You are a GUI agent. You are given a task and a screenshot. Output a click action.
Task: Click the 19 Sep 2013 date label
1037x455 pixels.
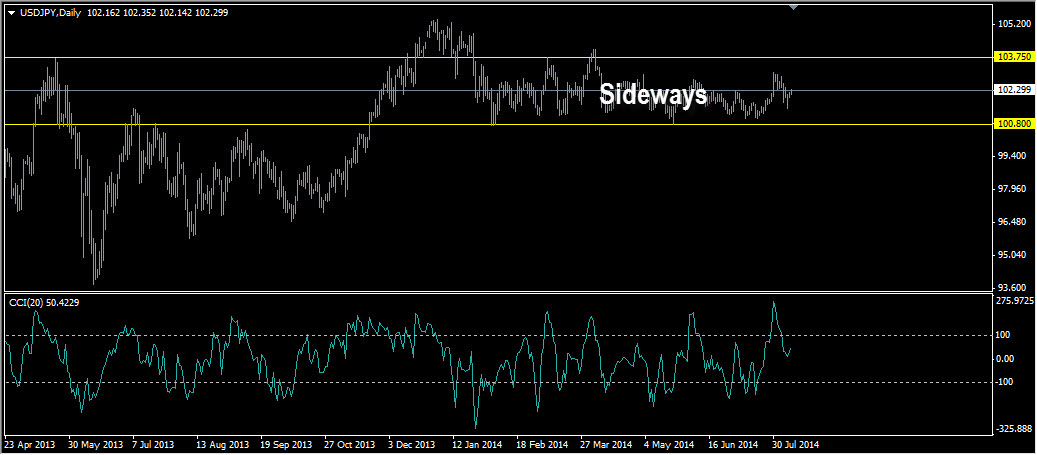pyautogui.click(x=286, y=444)
